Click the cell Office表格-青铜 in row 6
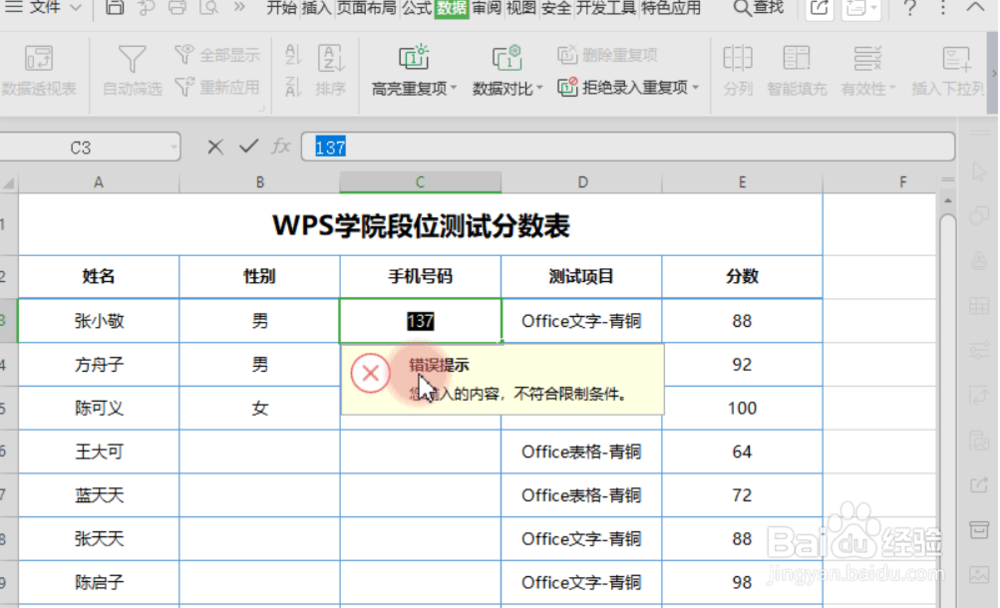Viewport: 1000px width, 608px height. [582, 452]
